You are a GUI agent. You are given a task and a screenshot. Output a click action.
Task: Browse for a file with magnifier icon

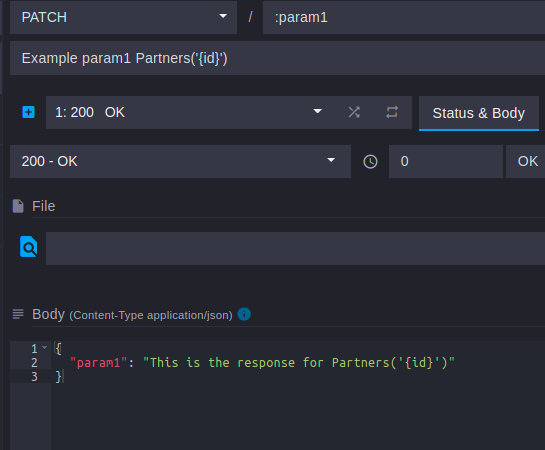pos(29,247)
